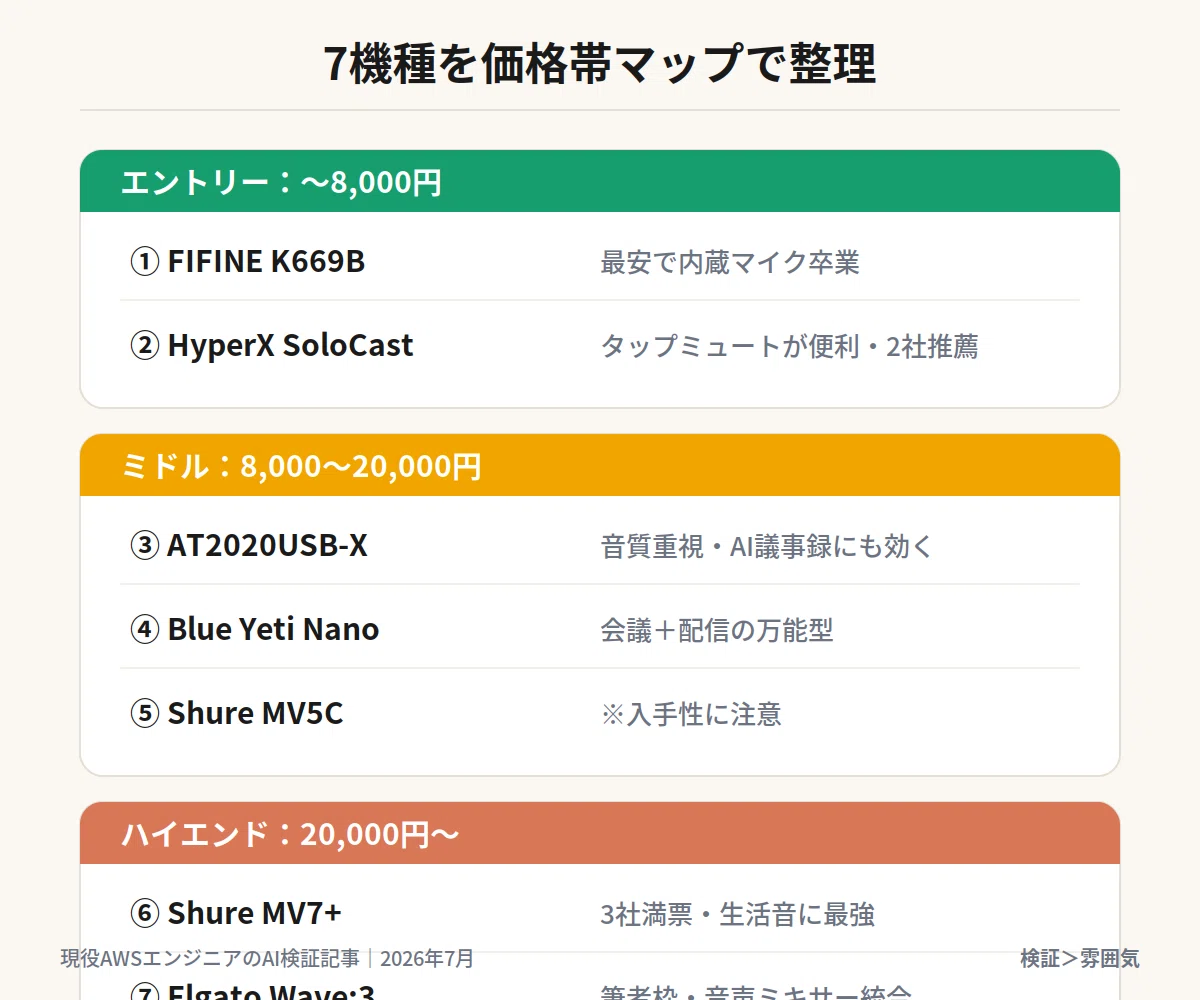Click the 3社満票・生活音に最強 description
The image size is (1200, 1000).
tap(738, 915)
